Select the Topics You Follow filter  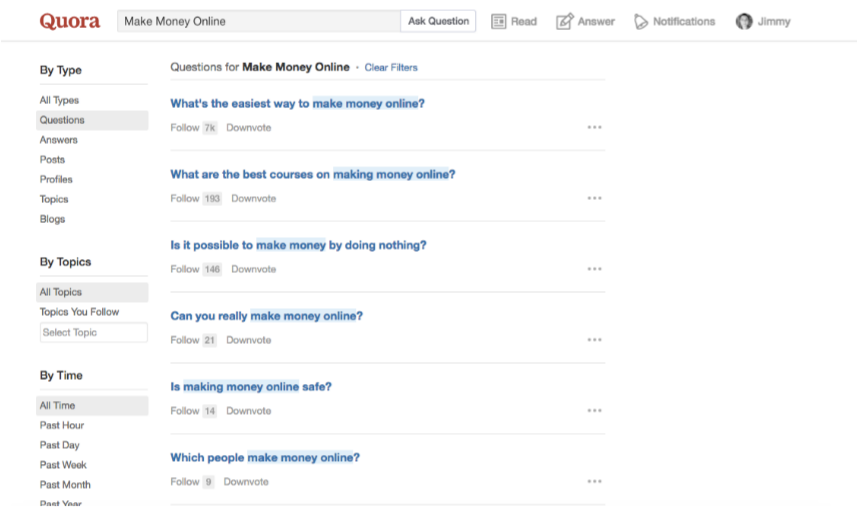[79, 312]
